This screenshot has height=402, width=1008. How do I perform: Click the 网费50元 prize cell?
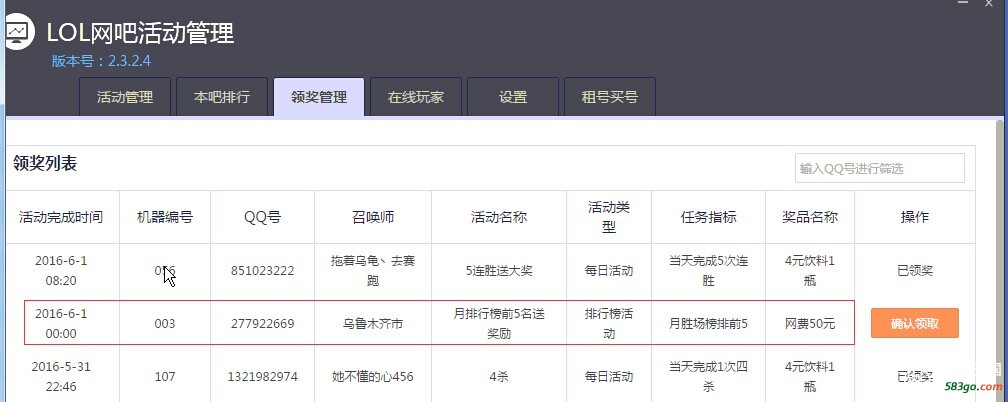pos(810,324)
